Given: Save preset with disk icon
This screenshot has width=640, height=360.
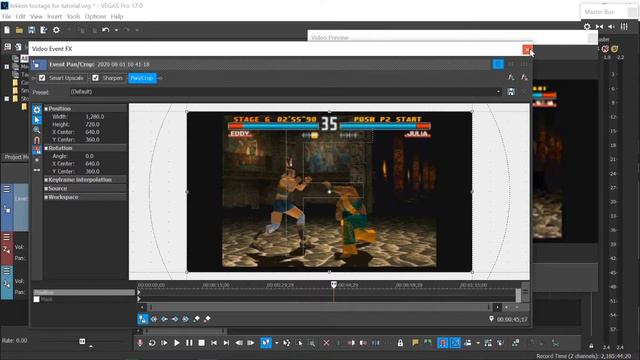Looking at the screenshot, I should coord(511,92).
